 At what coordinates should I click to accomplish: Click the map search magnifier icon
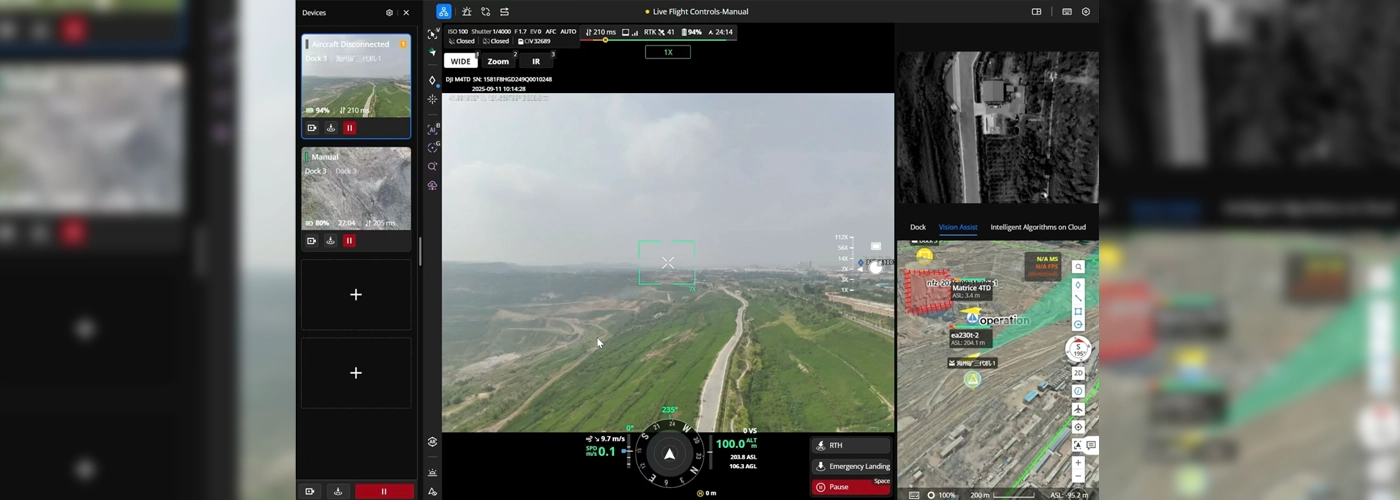point(1078,267)
